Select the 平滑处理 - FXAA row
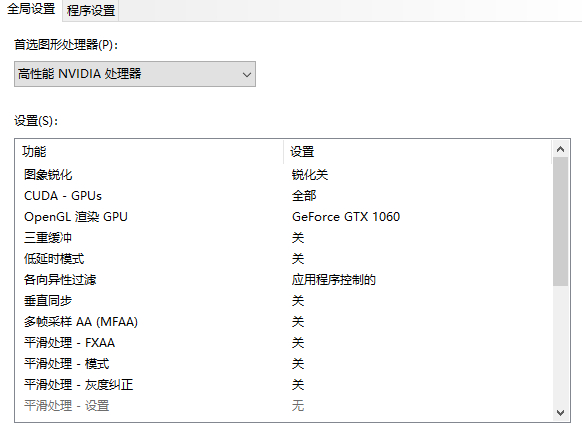Screen dimensions: 582x430 click(x=284, y=342)
